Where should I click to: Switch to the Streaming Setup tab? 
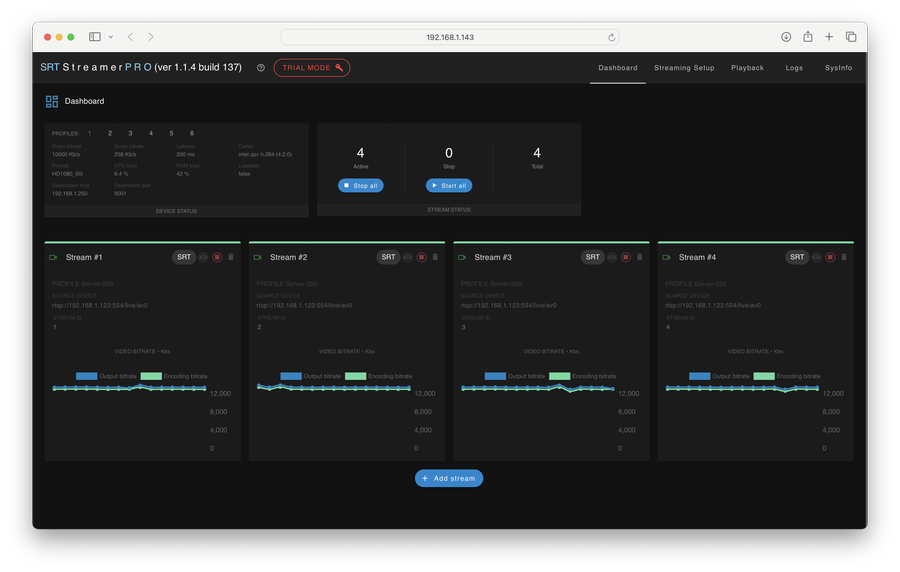(x=684, y=68)
